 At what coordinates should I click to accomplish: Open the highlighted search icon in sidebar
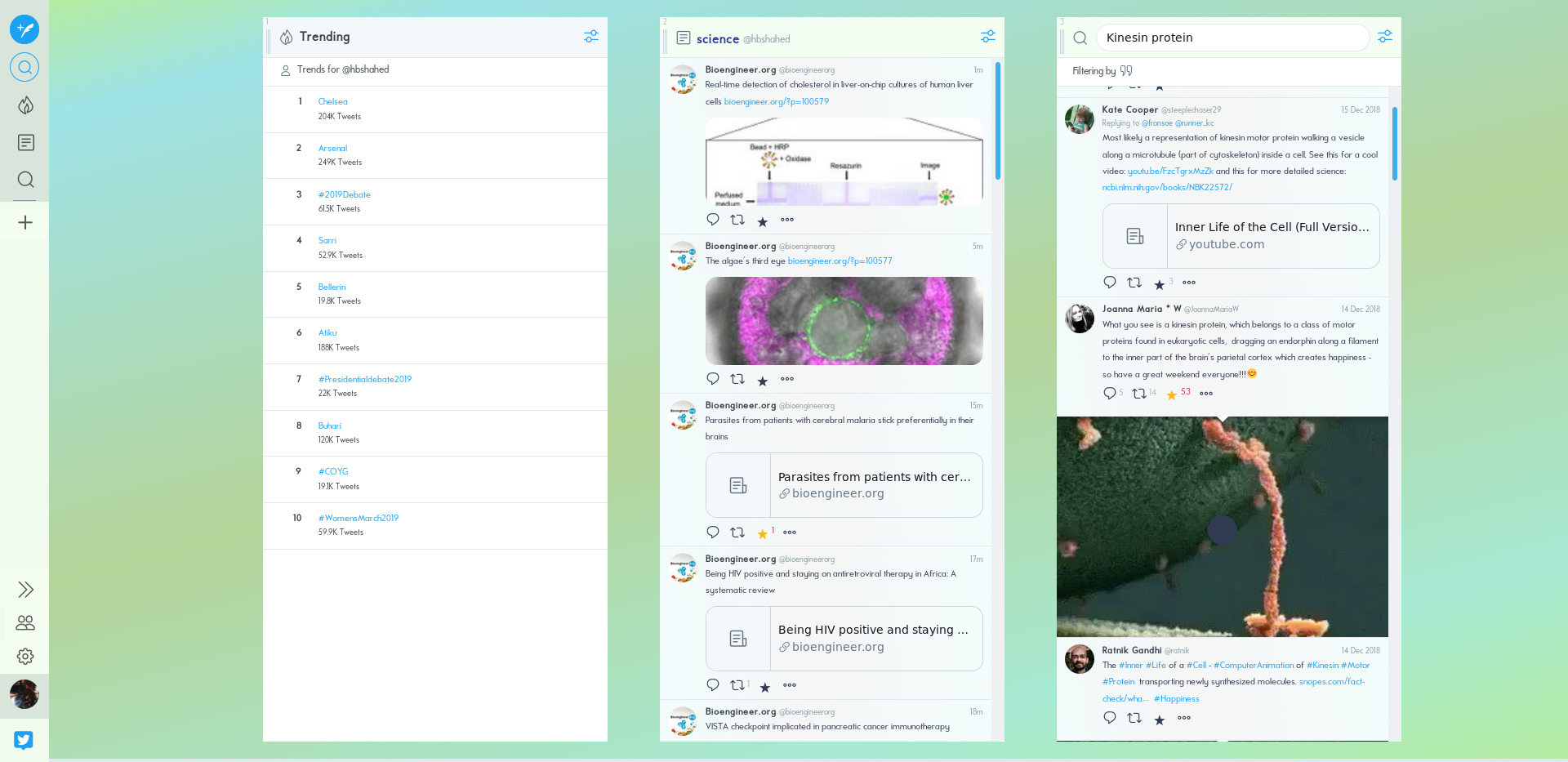24,67
